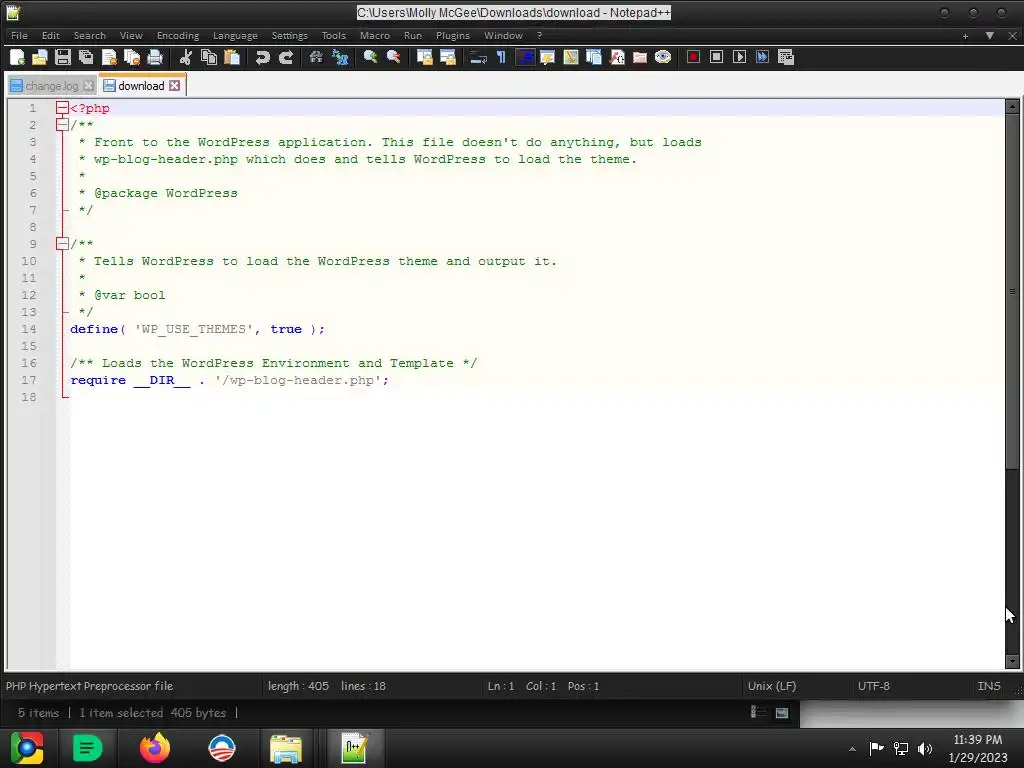Open the Edit menu
Image resolution: width=1024 pixels, height=768 pixels.
point(50,35)
